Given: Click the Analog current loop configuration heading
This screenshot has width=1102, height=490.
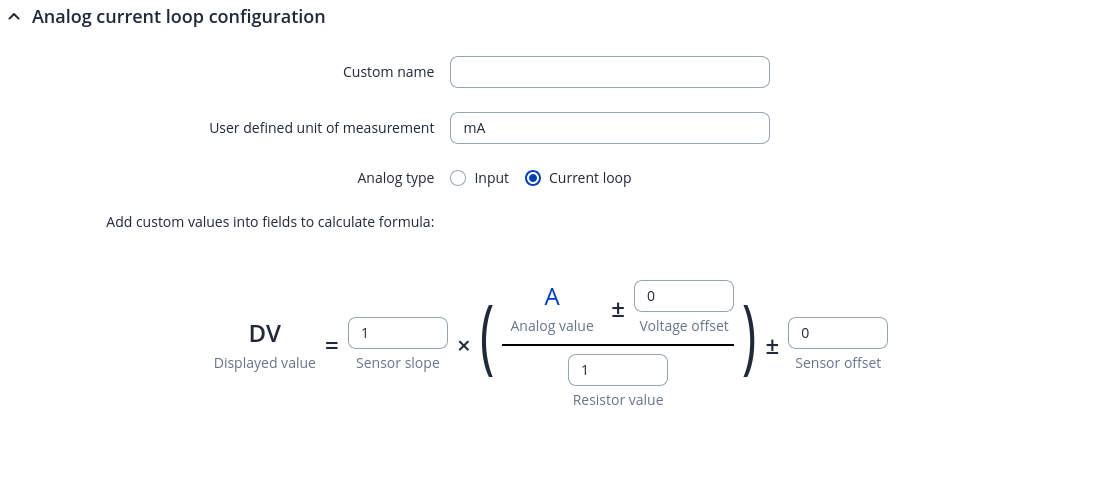Looking at the screenshot, I should pyautogui.click(x=178, y=17).
